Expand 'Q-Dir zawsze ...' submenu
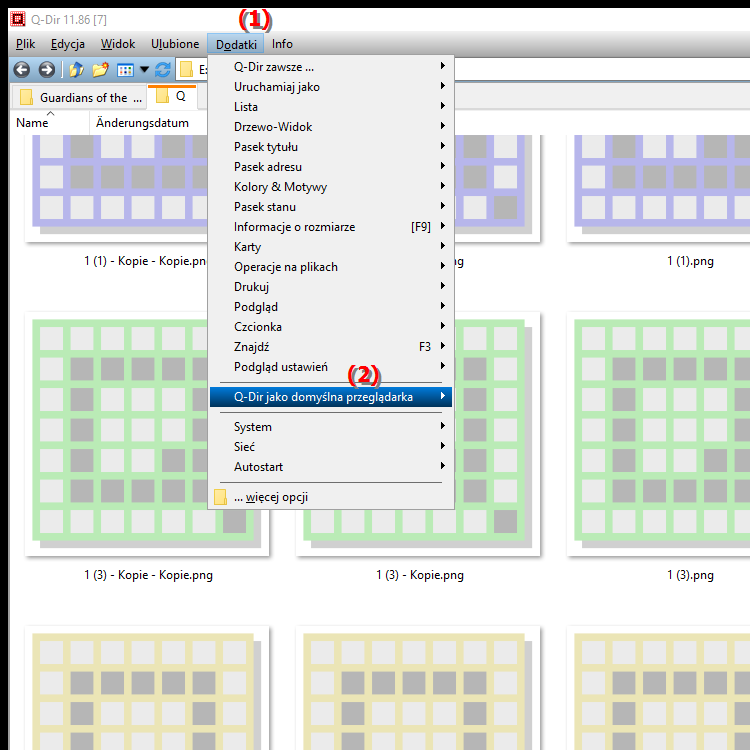Image resolution: width=750 pixels, height=750 pixels. point(331,67)
